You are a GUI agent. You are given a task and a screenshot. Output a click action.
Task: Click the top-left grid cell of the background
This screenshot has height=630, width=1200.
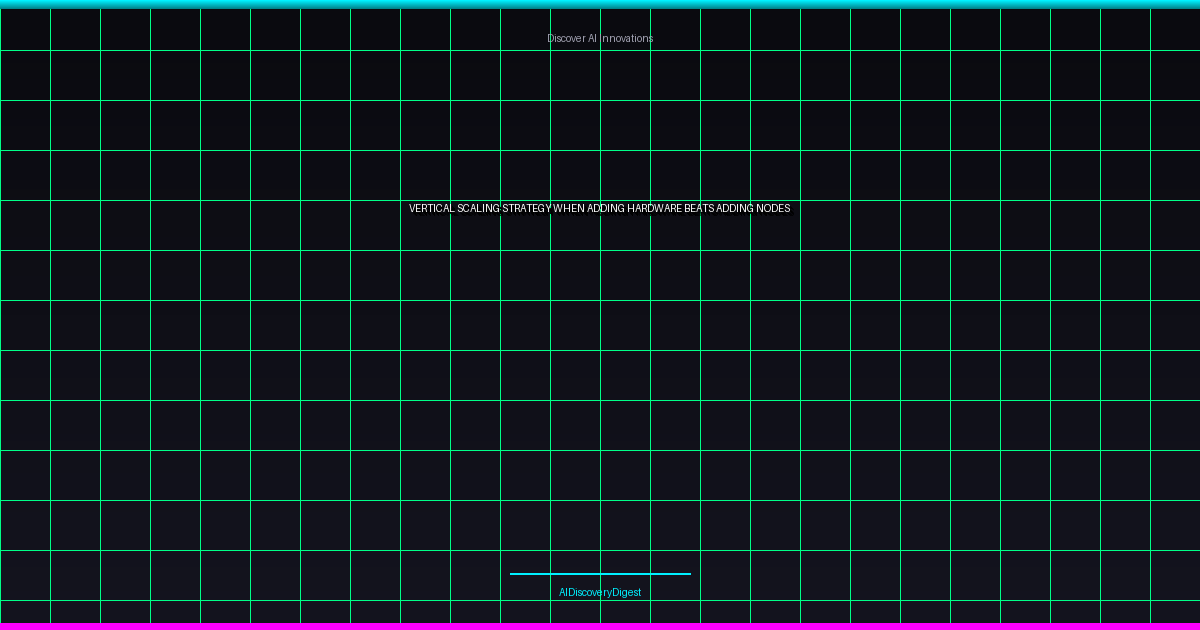[x=25, y=30]
